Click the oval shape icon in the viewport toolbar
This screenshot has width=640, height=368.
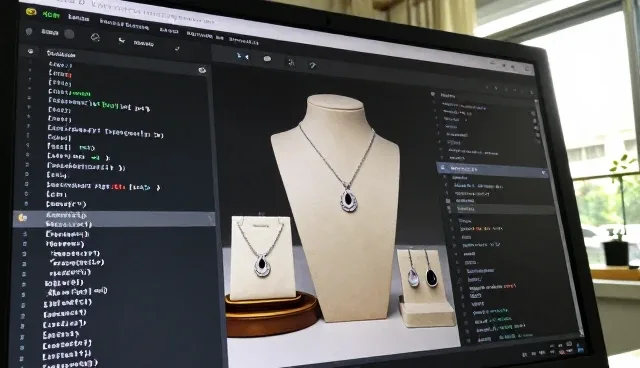point(267,59)
